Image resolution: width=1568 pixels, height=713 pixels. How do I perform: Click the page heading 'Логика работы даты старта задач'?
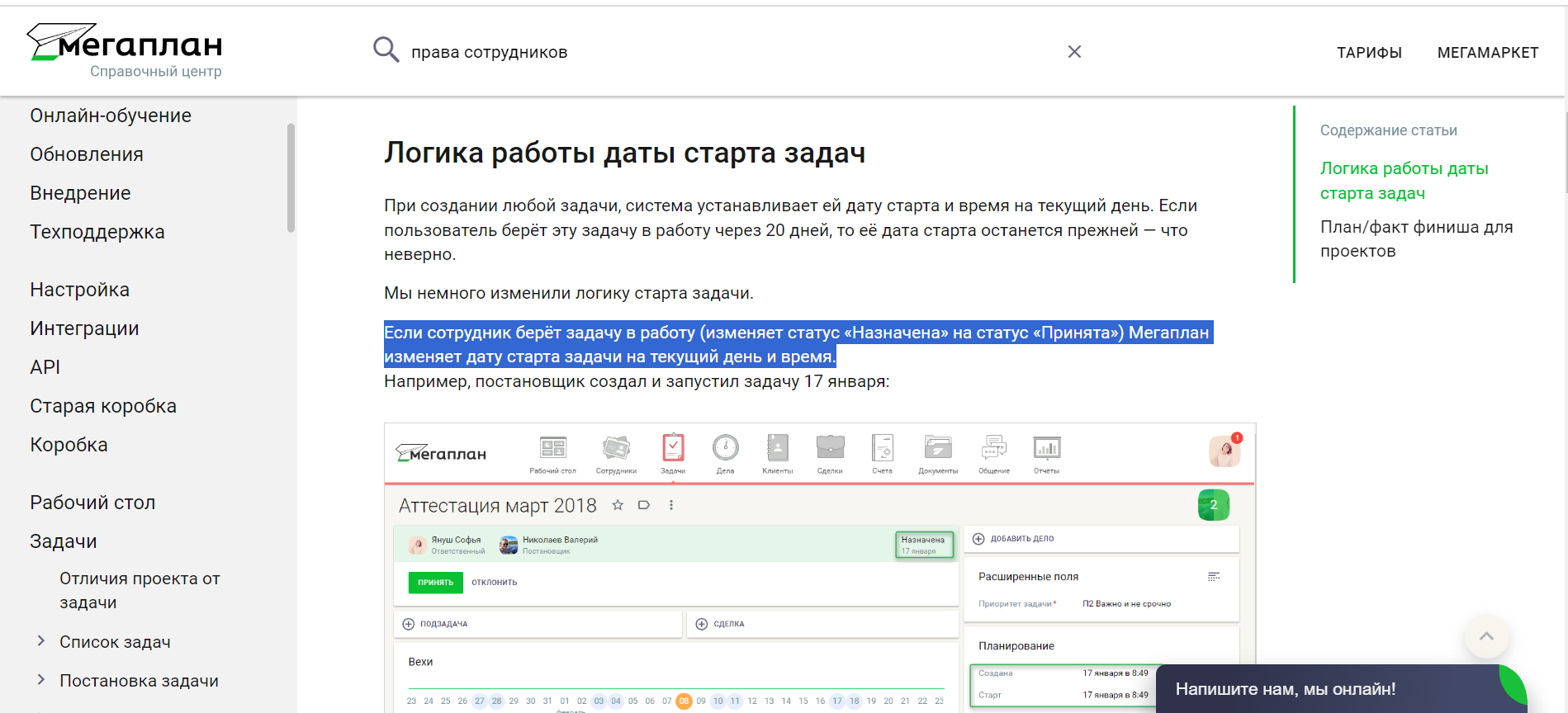pyautogui.click(x=624, y=153)
